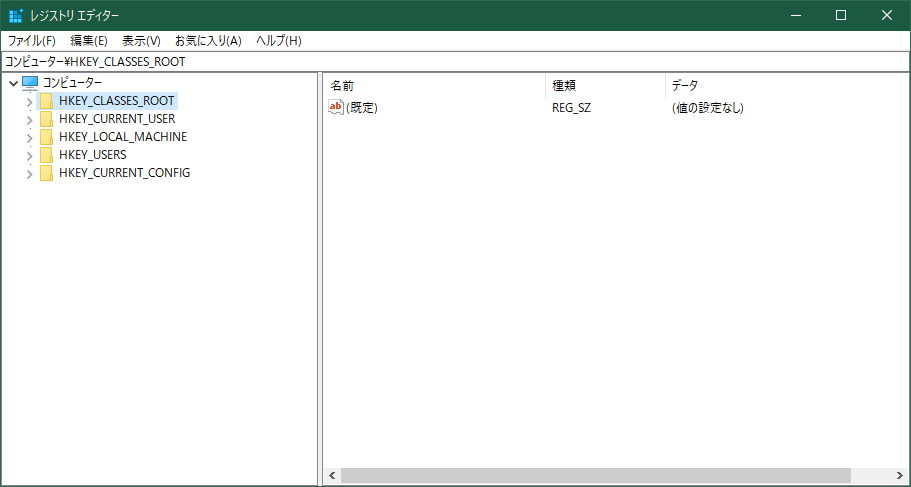This screenshot has width=911, height=487.
Task: Expand the HKEY_CLASSES_ROOT key
Action: point(29,102)
